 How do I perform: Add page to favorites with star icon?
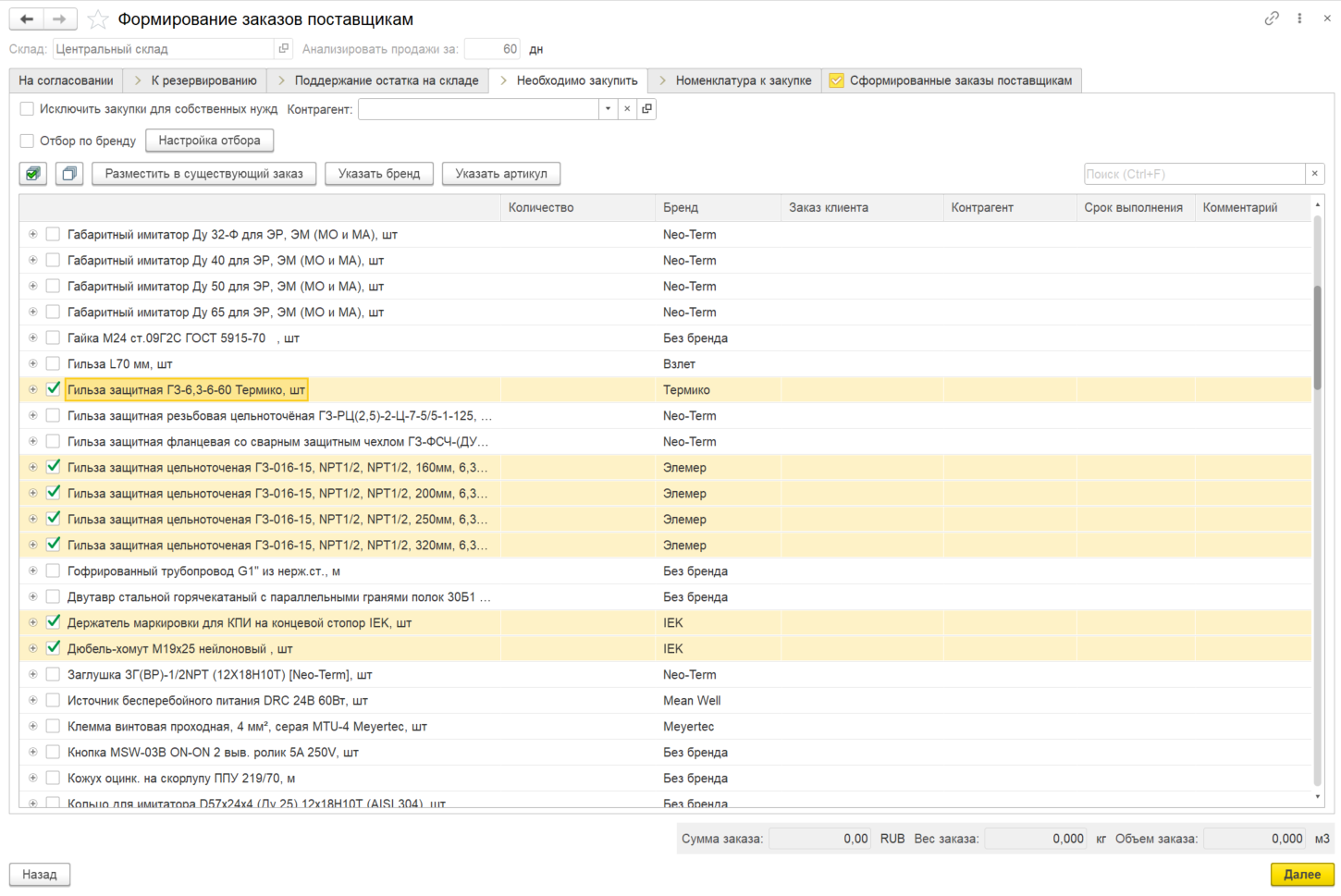point(98,19)
